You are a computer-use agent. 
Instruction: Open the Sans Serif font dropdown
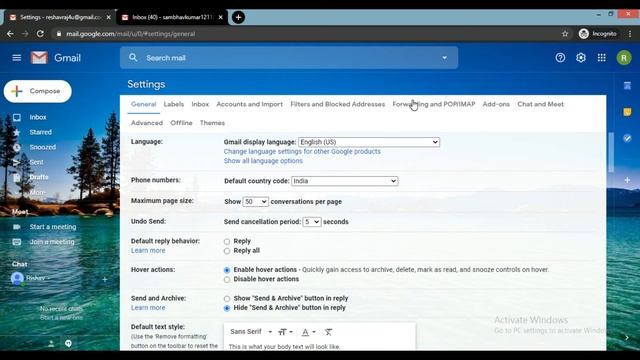tap(251, 332)
